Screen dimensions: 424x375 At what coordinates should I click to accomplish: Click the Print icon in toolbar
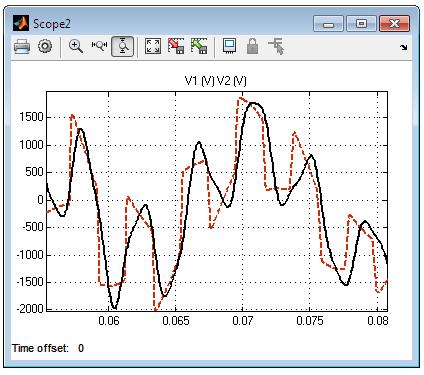(x=22, y=46)
